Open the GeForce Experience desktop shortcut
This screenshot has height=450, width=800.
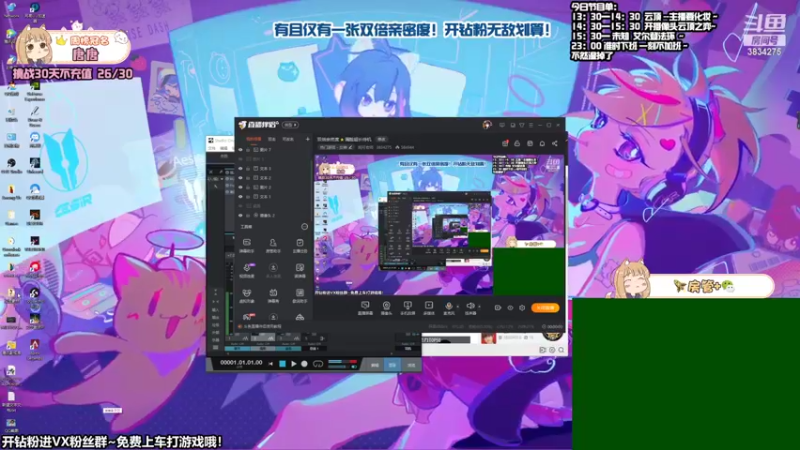(x=34, y=89)
